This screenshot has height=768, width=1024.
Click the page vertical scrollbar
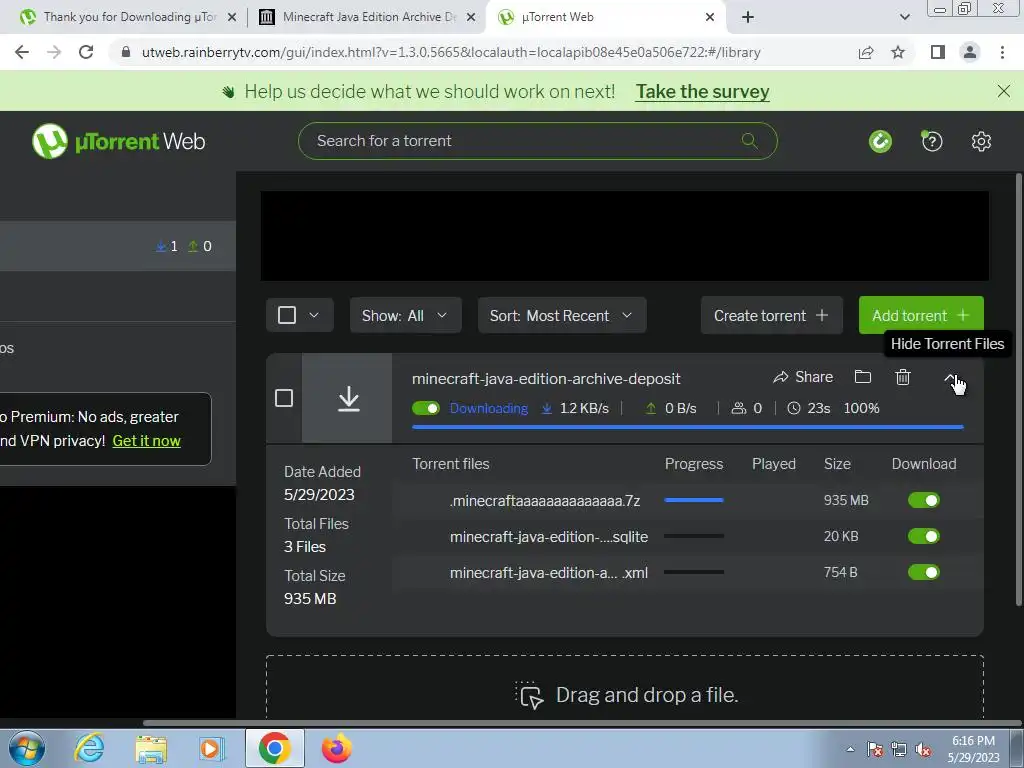click(x=1019, y=389)
